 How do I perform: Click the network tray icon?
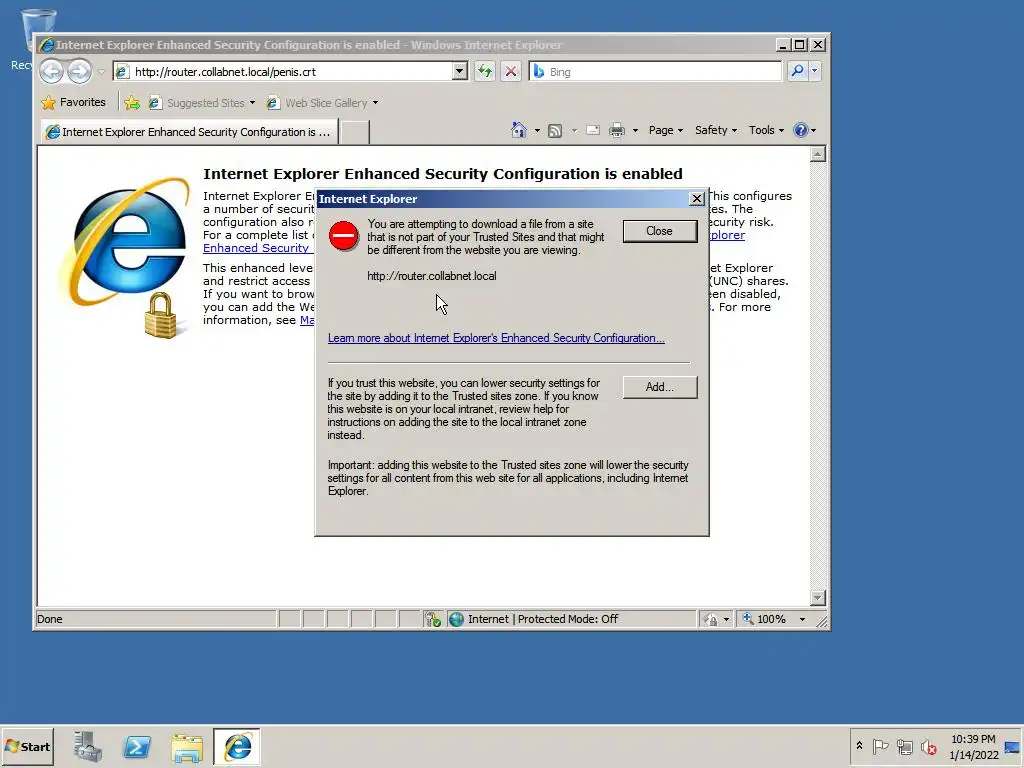point(904,746)
